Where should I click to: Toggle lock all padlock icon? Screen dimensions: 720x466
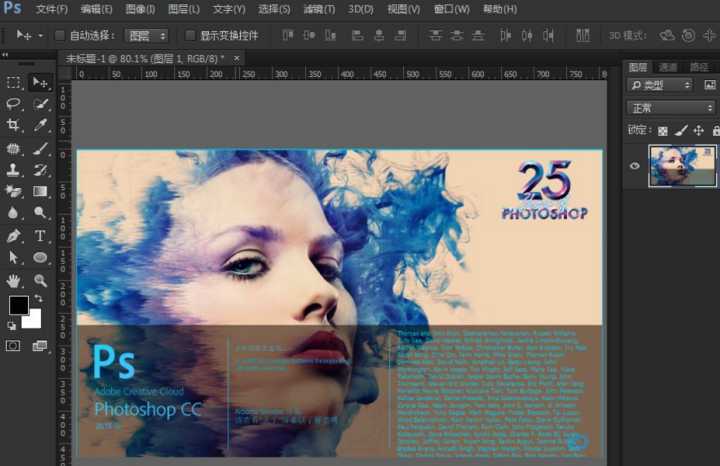tap(716, 131)
